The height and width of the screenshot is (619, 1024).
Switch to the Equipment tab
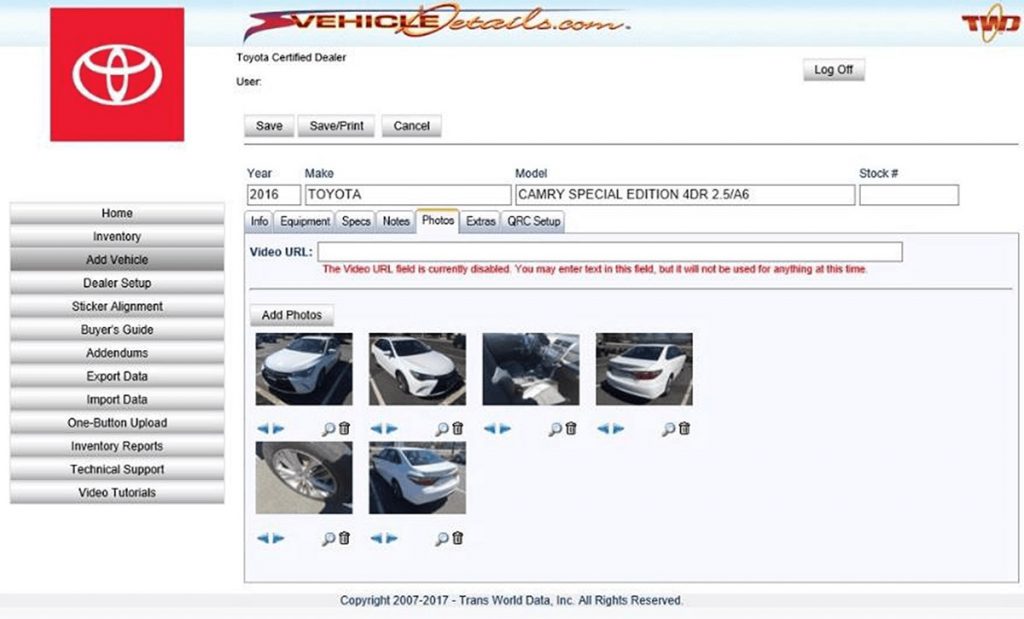pyautogui.click(x=305, y=221)
